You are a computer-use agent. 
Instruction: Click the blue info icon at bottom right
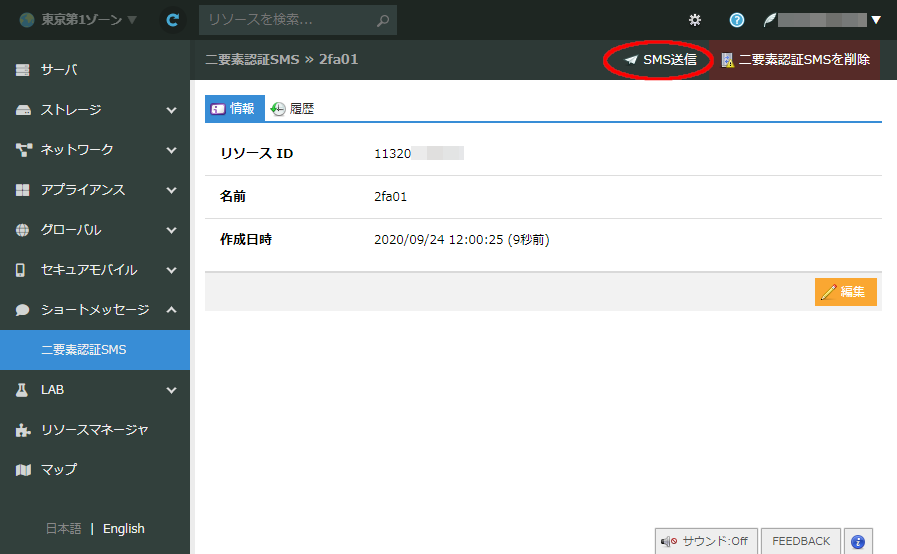(x=858, y=541)
